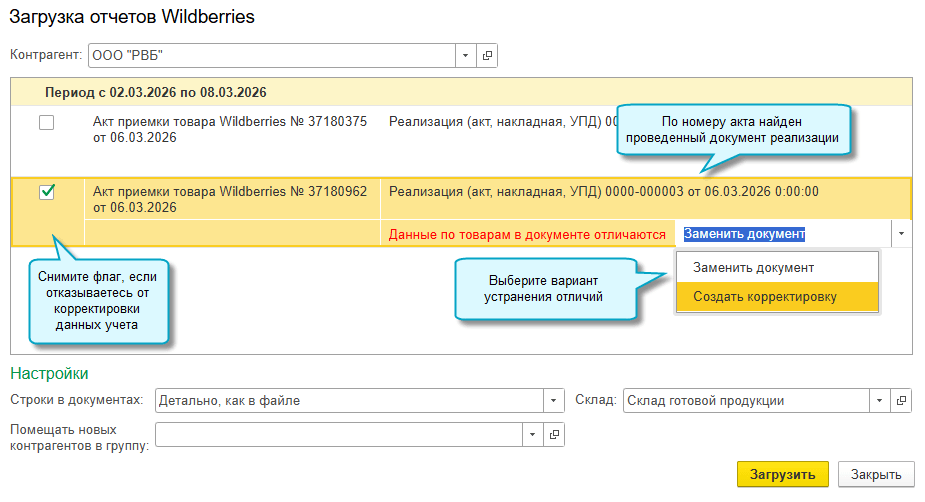
Task: Open the new counterparties group via its open icon
Action: pyautogui.click(x=554, y=435)
